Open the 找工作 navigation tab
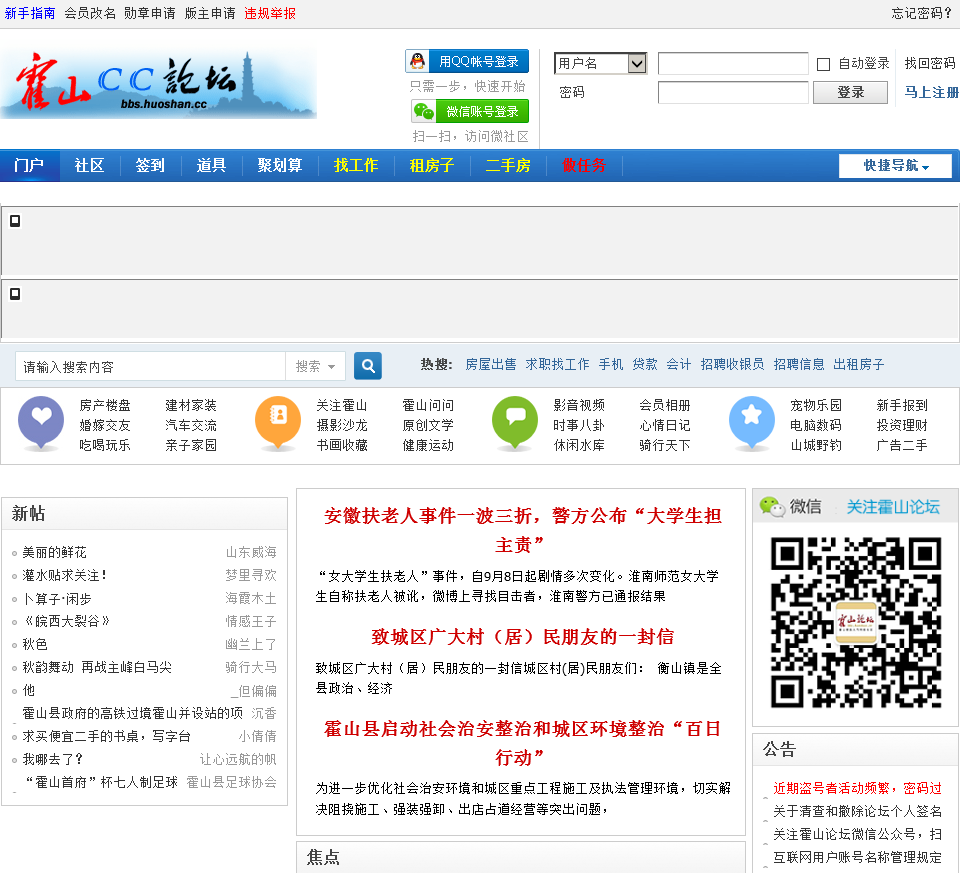This screenshot has width=960, height=873. (356, 165)
